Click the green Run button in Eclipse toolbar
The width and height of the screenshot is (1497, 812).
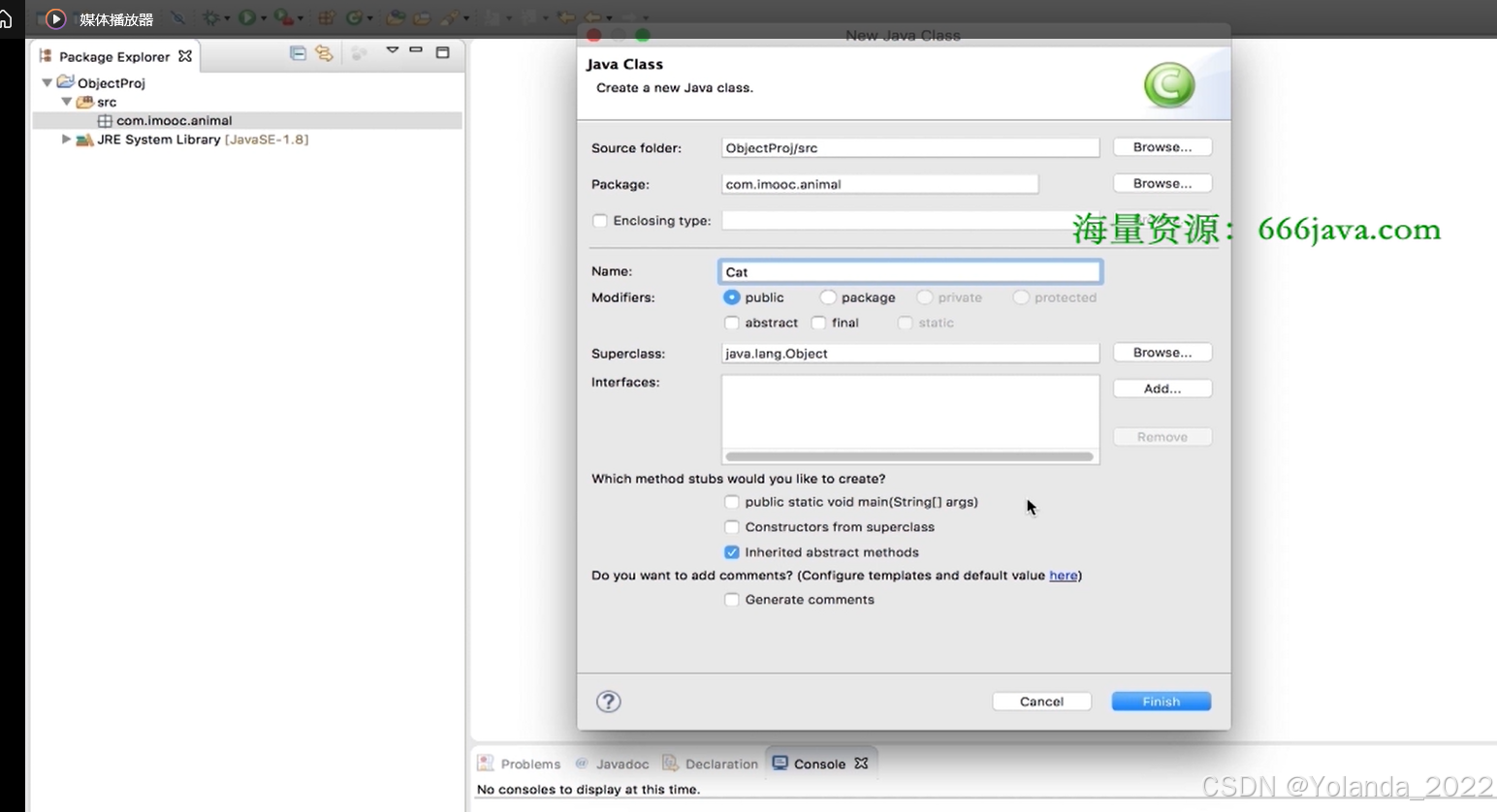[247, 17]
